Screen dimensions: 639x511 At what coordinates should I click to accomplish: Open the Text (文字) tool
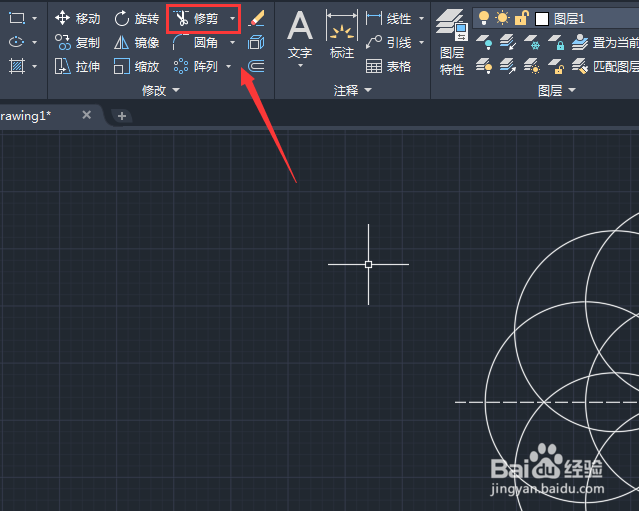pos(300,35)
